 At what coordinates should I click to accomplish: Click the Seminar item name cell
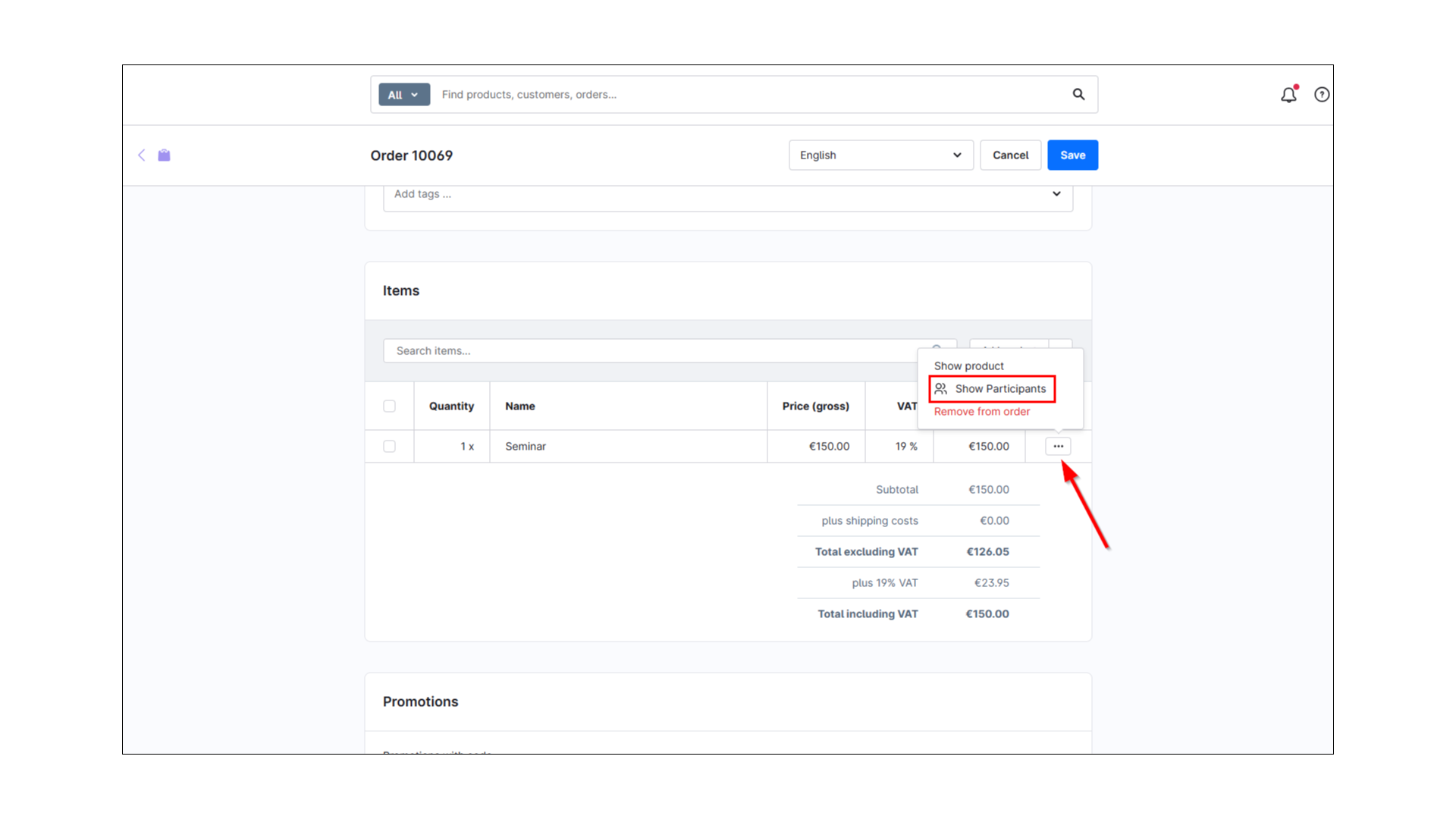tap(526, 447)
